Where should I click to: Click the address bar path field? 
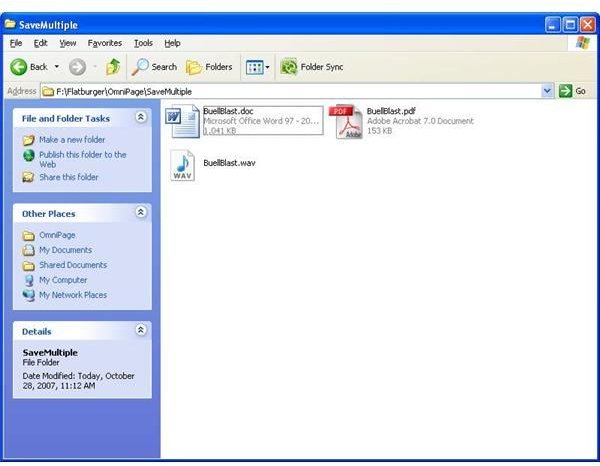pyautogui.click(x=291, y=91)
